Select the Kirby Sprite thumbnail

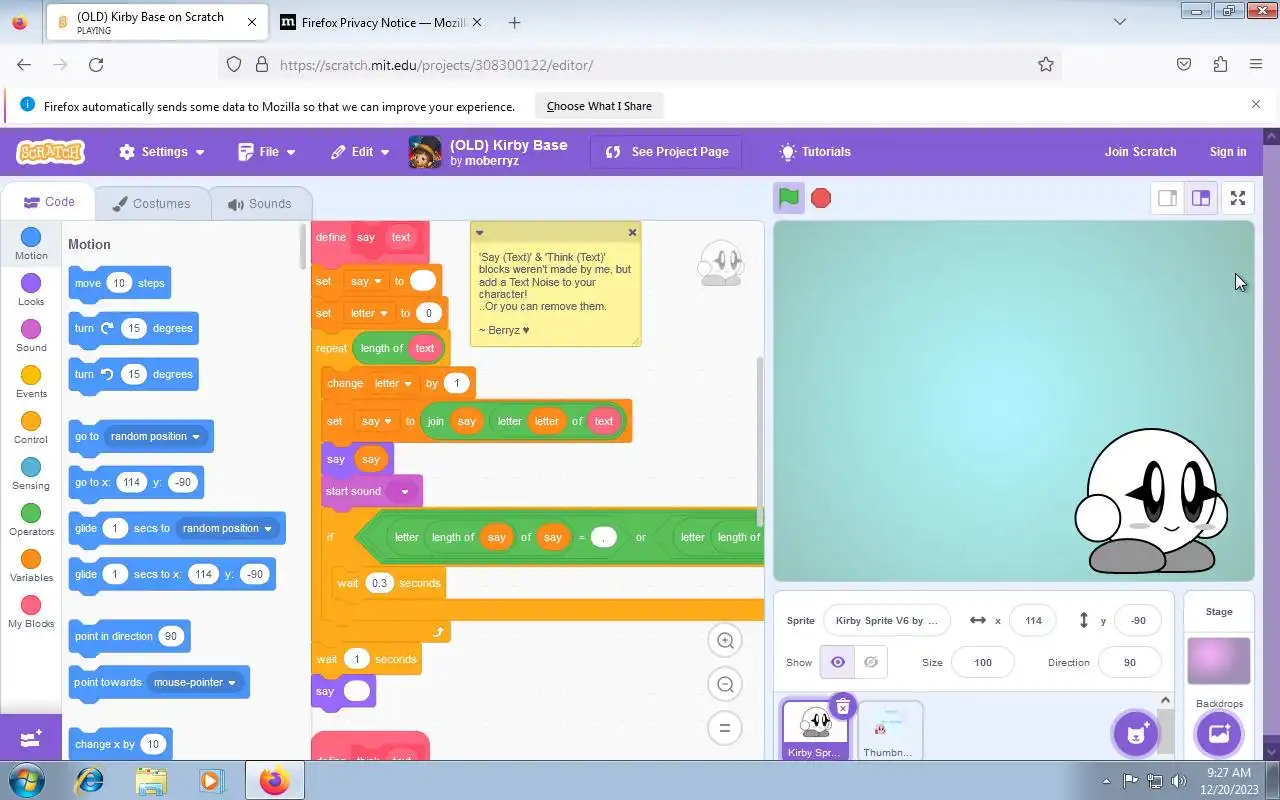tap(815, 730)
